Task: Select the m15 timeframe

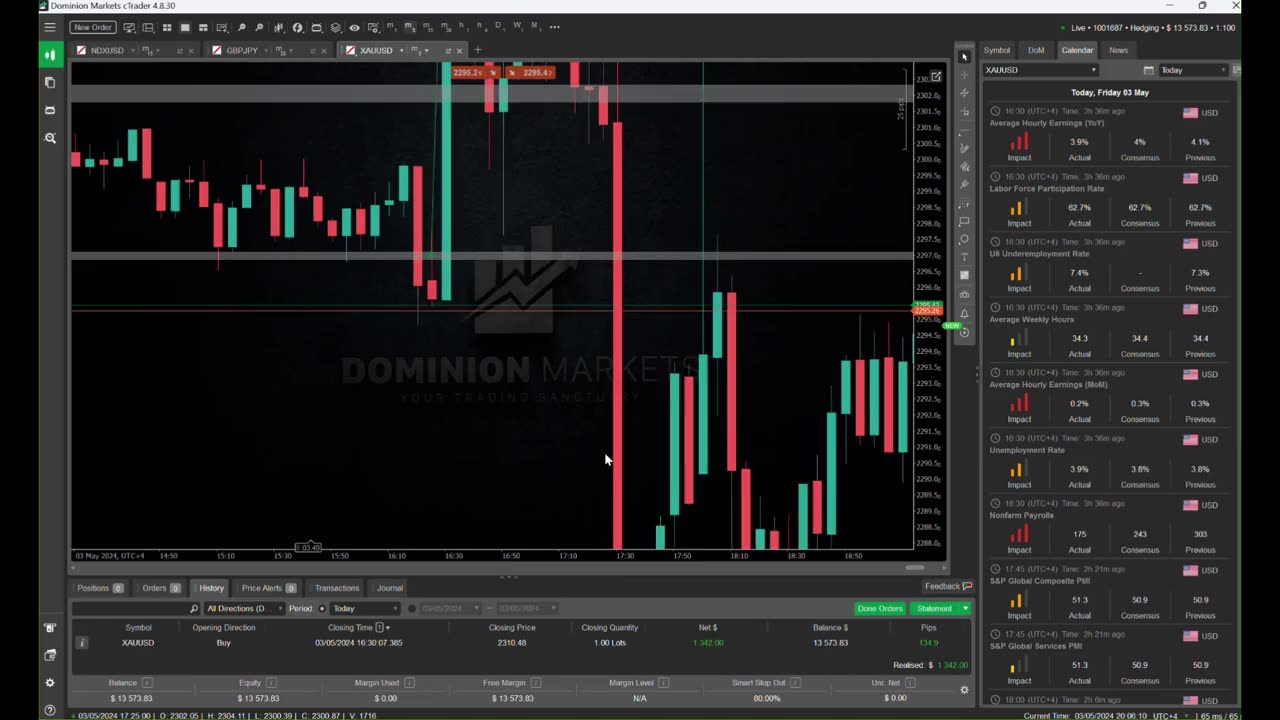Action: [x=427, y=26]
